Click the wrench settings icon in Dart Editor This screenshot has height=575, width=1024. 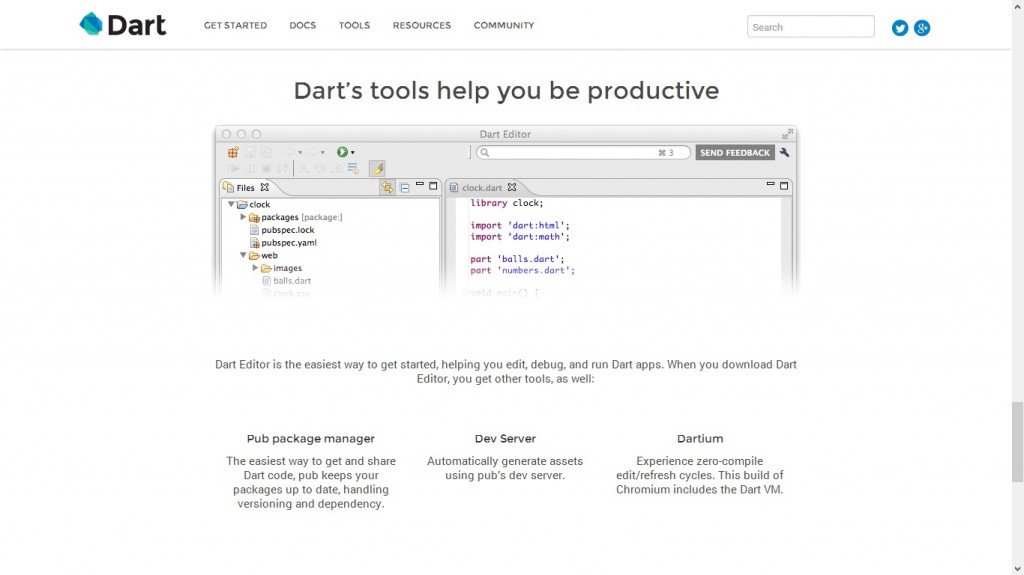click(x=785, y=153)
